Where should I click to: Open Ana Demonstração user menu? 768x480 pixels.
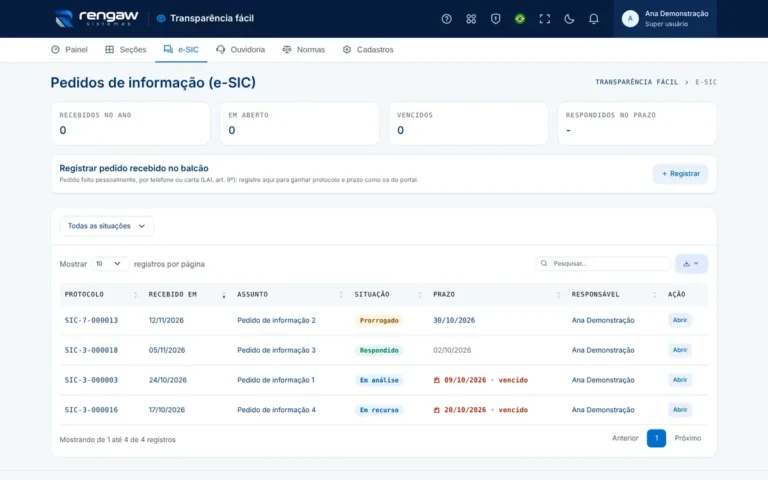click(665, 19)
